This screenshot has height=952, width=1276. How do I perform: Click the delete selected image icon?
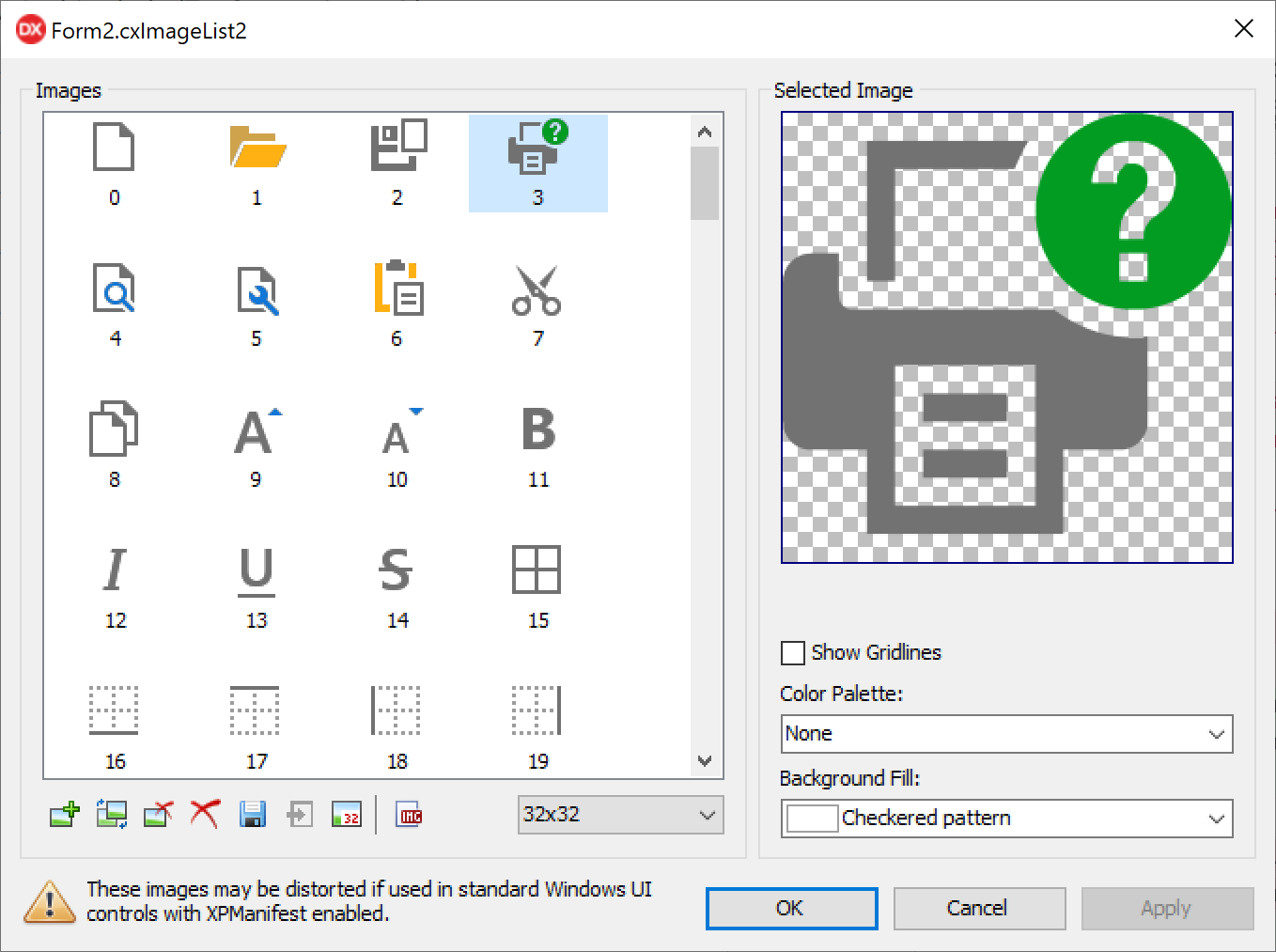[158, 814]
